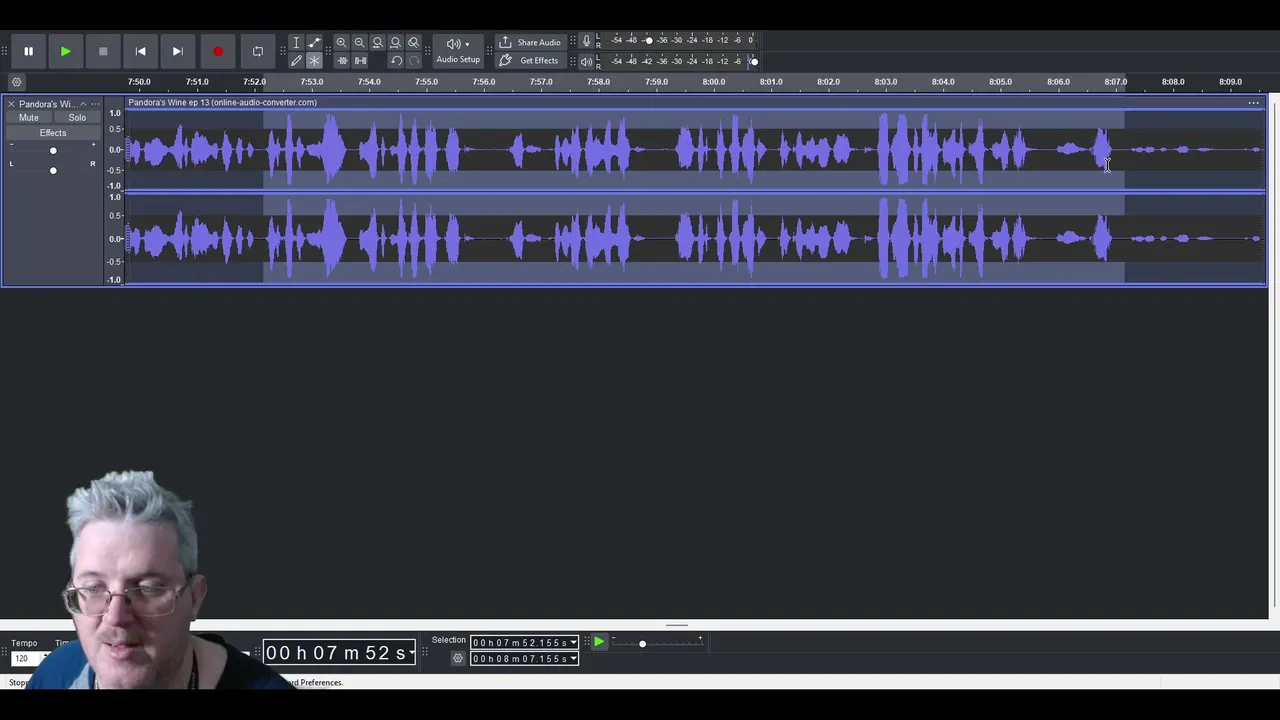Adjust the track pan slider
The width and height of the screenshot is (1280, 720).
tap(53, 170)
